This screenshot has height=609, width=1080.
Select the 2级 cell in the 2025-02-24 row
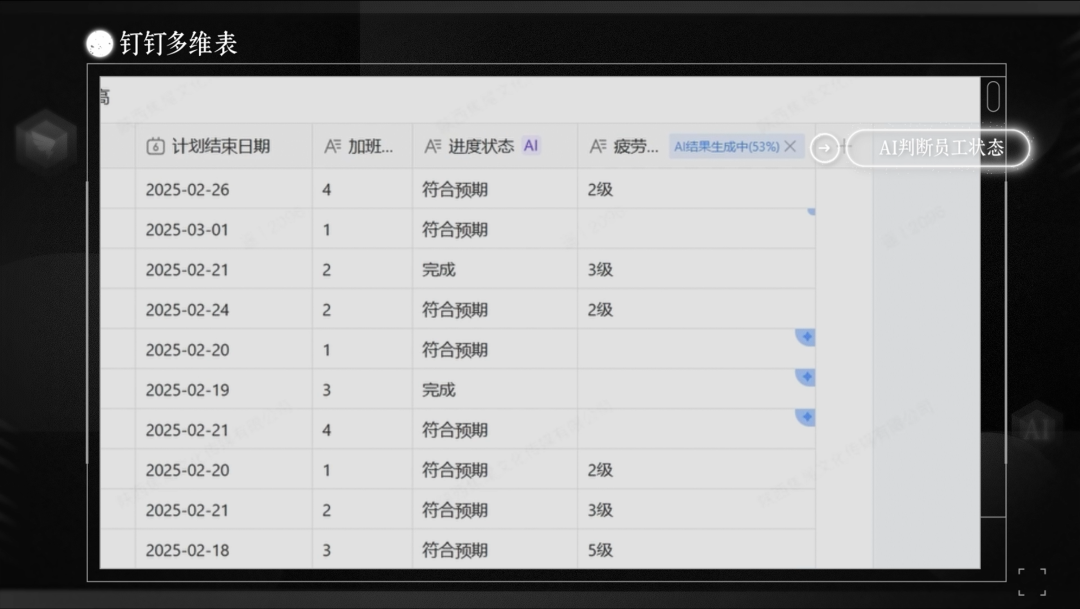pyautogui.click(x=696, y=309)
